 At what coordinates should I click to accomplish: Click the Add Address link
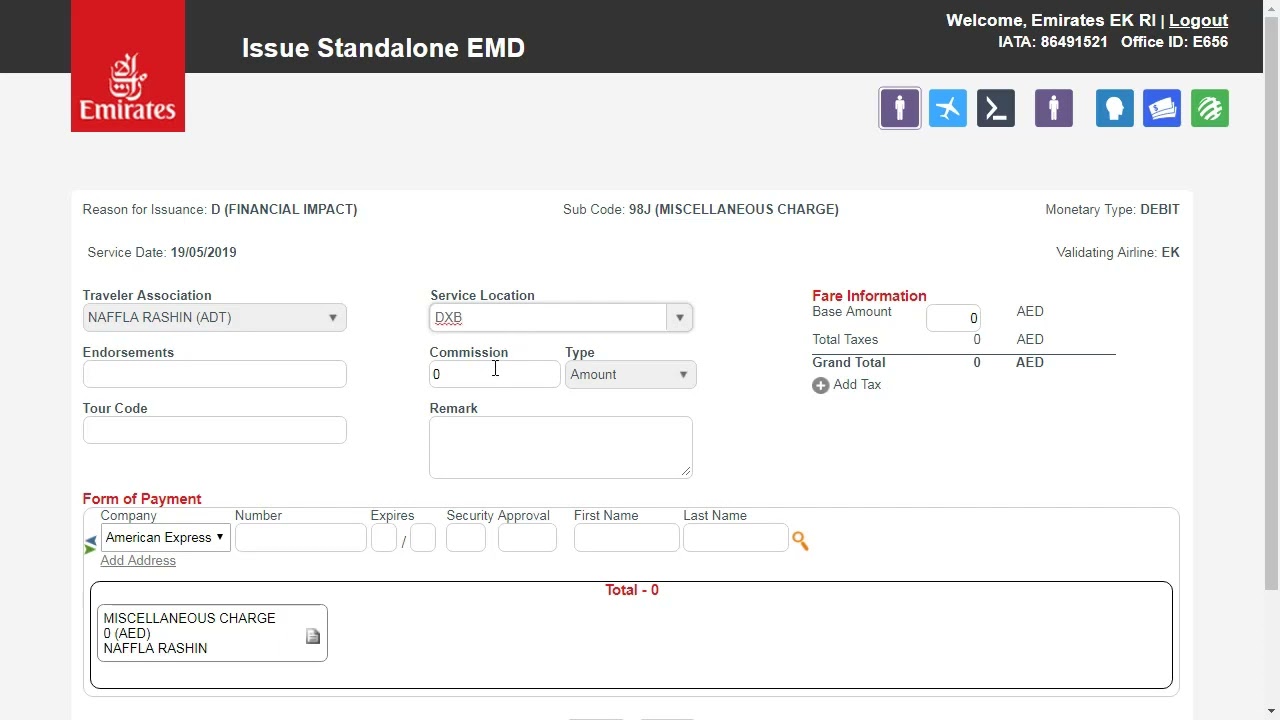point(138,561)
